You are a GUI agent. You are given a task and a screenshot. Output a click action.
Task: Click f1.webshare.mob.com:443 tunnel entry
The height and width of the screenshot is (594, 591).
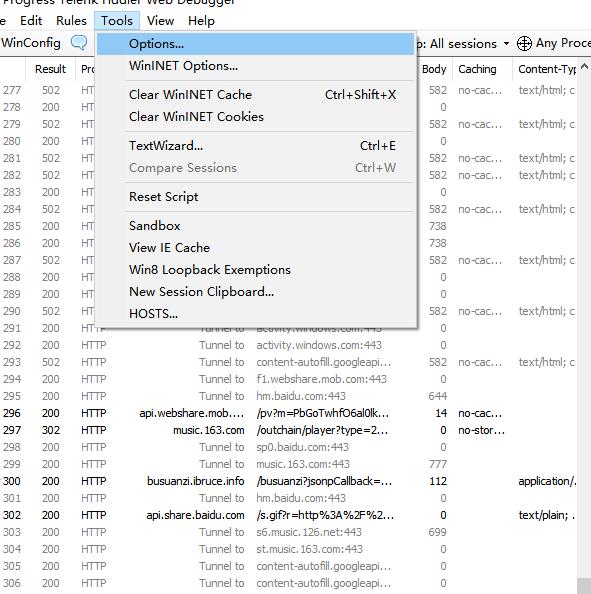tap(321, 379)
